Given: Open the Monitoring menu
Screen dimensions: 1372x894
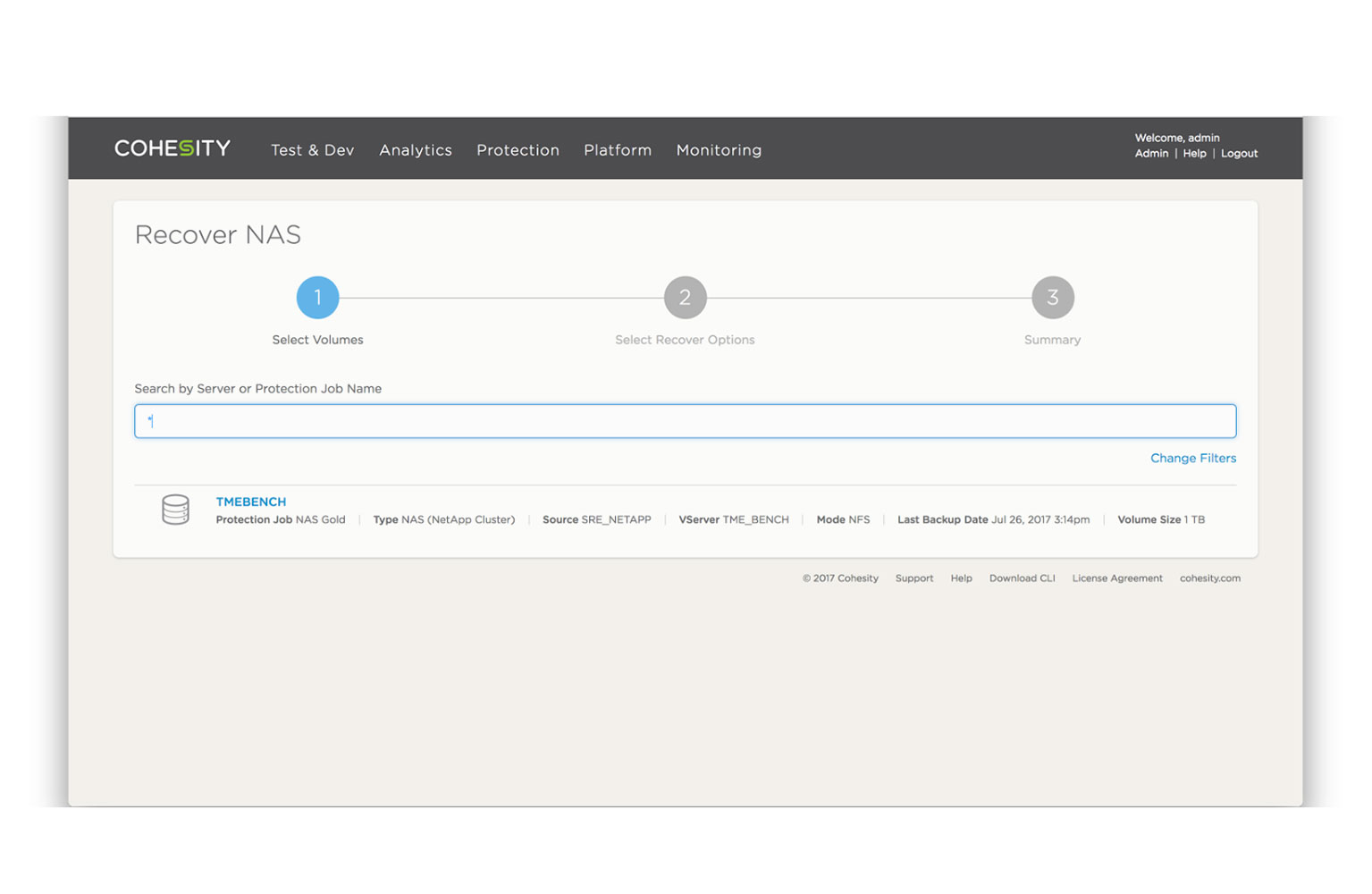Looking at the screenshot, I should click(x=719, y=150).
